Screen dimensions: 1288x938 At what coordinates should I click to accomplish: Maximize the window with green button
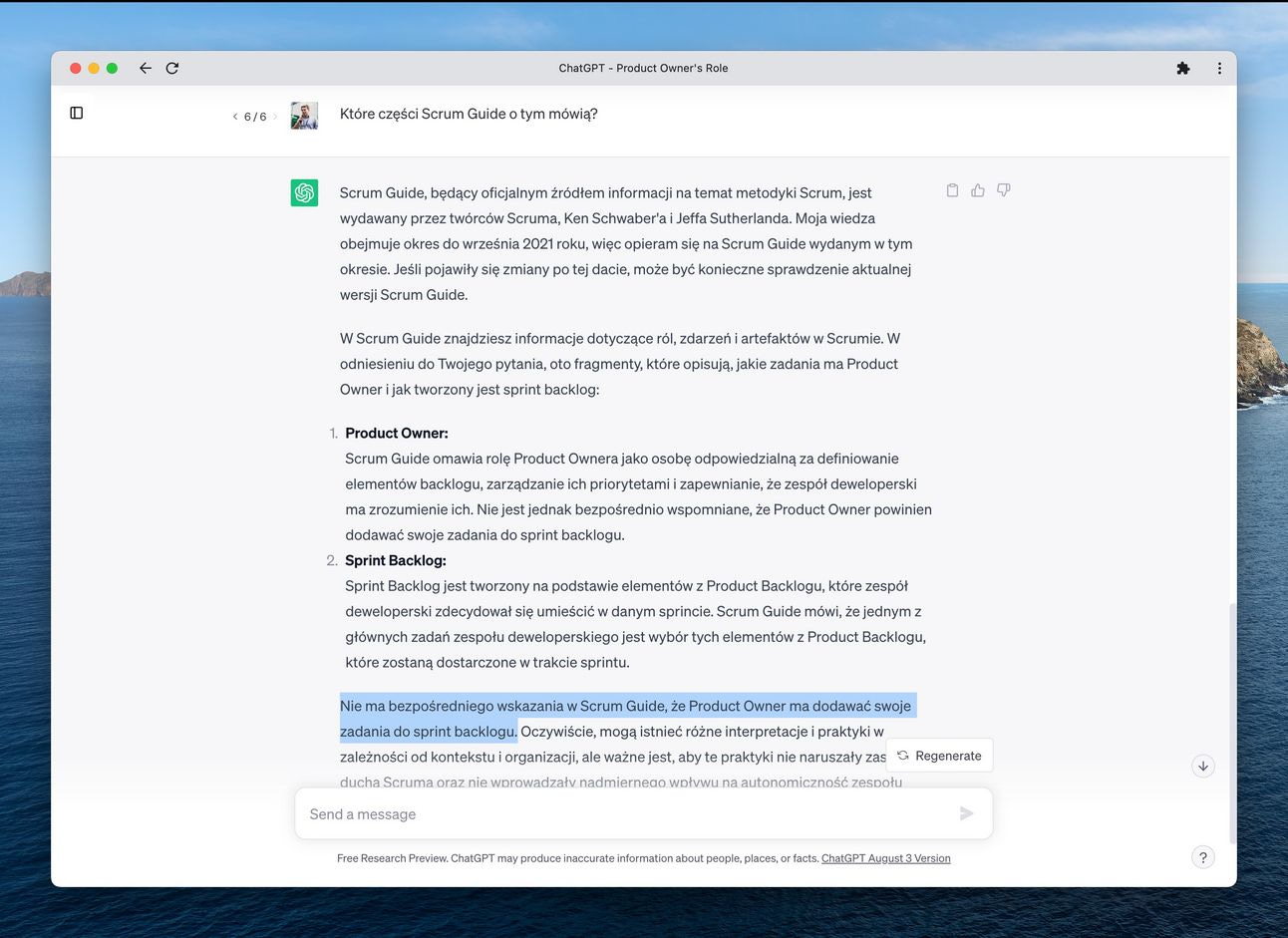click(112, 68)
